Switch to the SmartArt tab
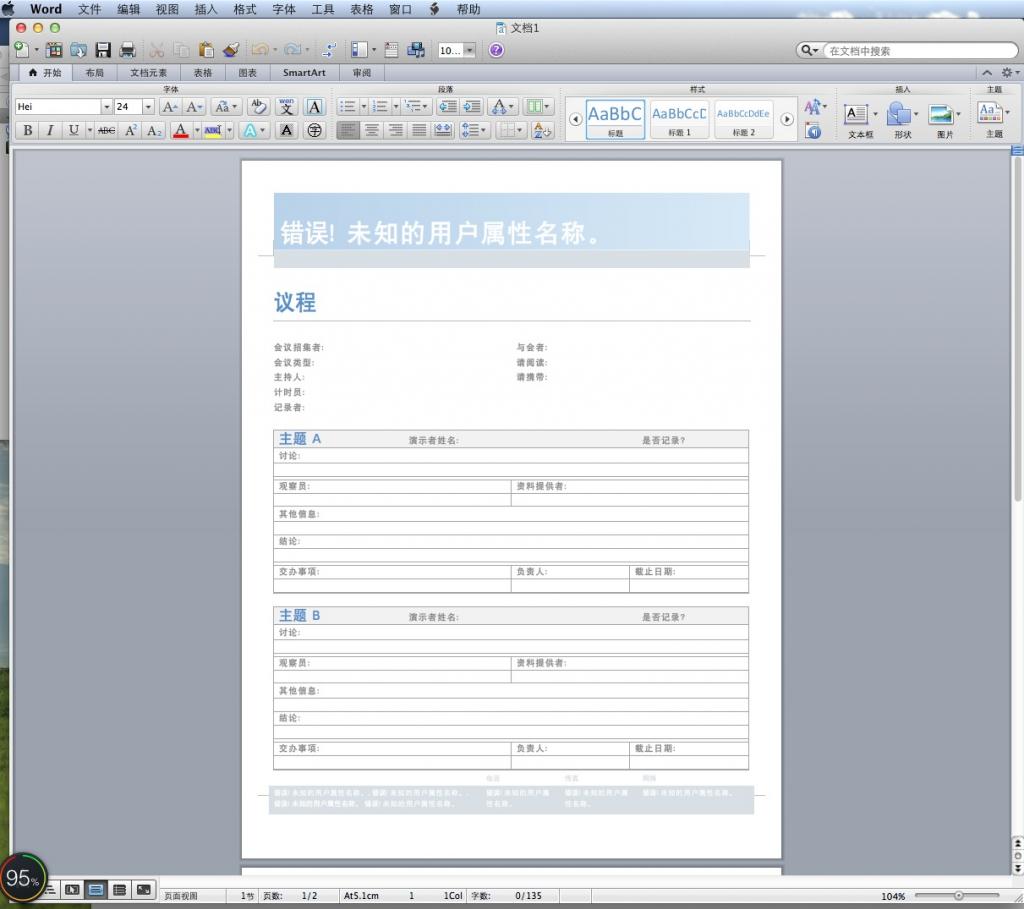 tap(304, 72)
